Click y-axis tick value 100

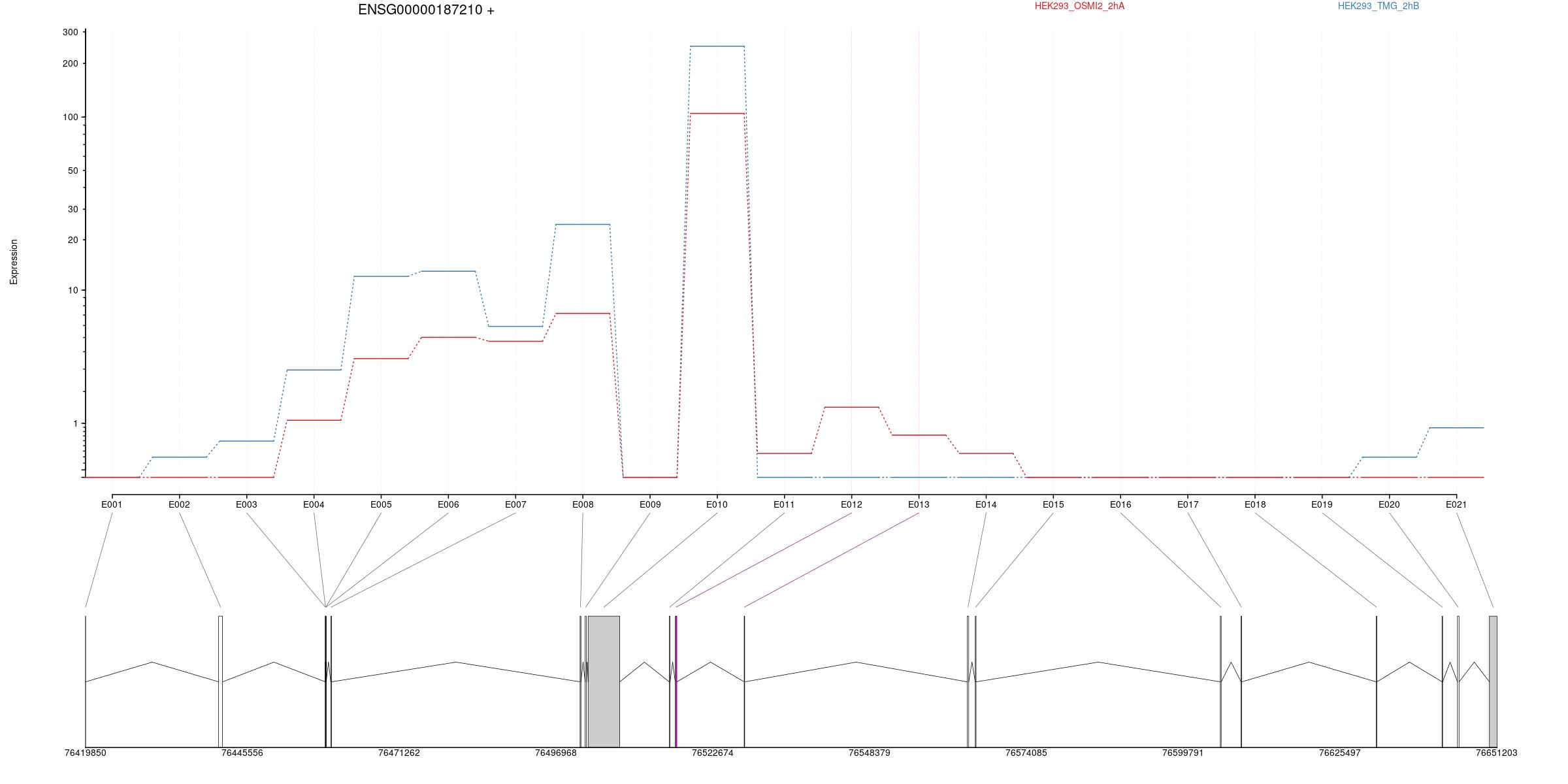tap(71, 117)
